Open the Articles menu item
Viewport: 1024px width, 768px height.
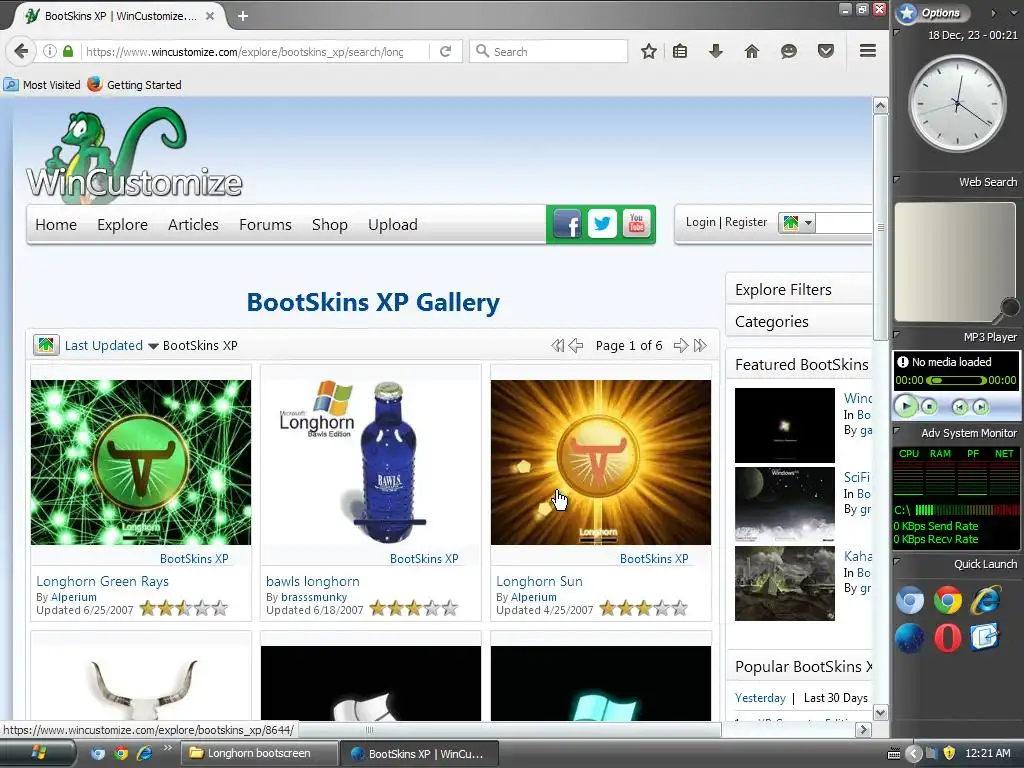pos(193,225)
